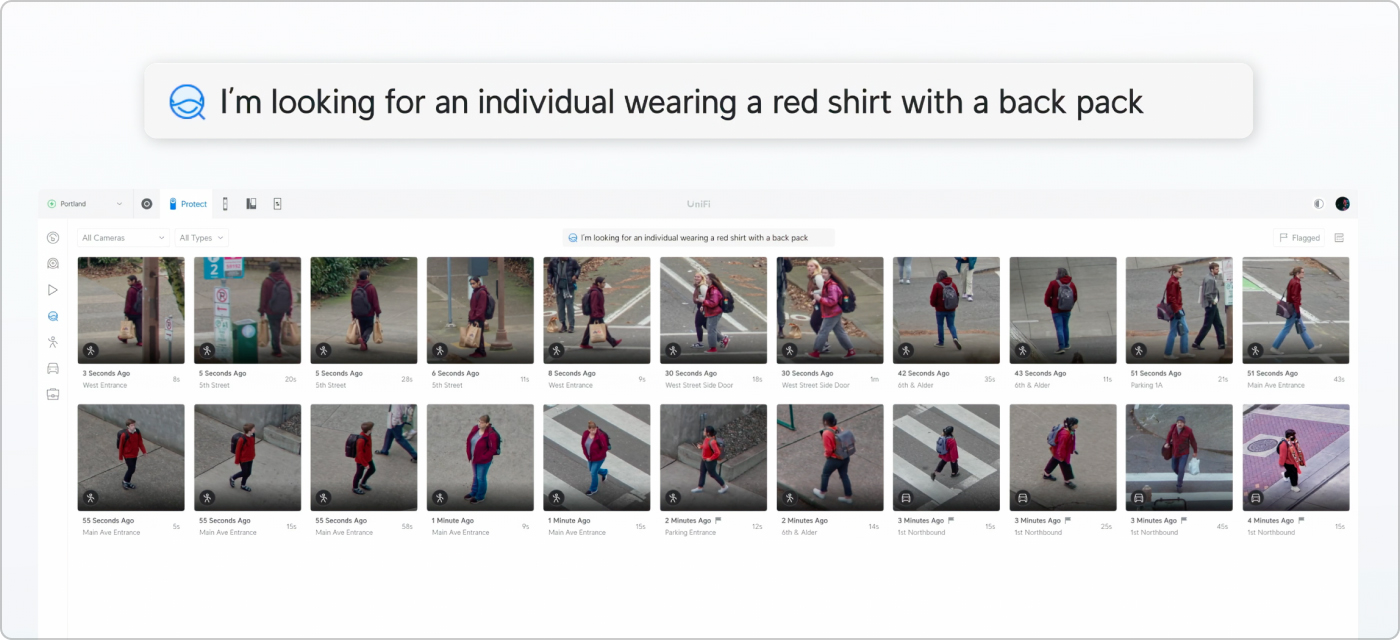The width and height of the screenshot is (1400, 640).
Task: Toggle the Flagged filter button
Action: pos(1299,238)
